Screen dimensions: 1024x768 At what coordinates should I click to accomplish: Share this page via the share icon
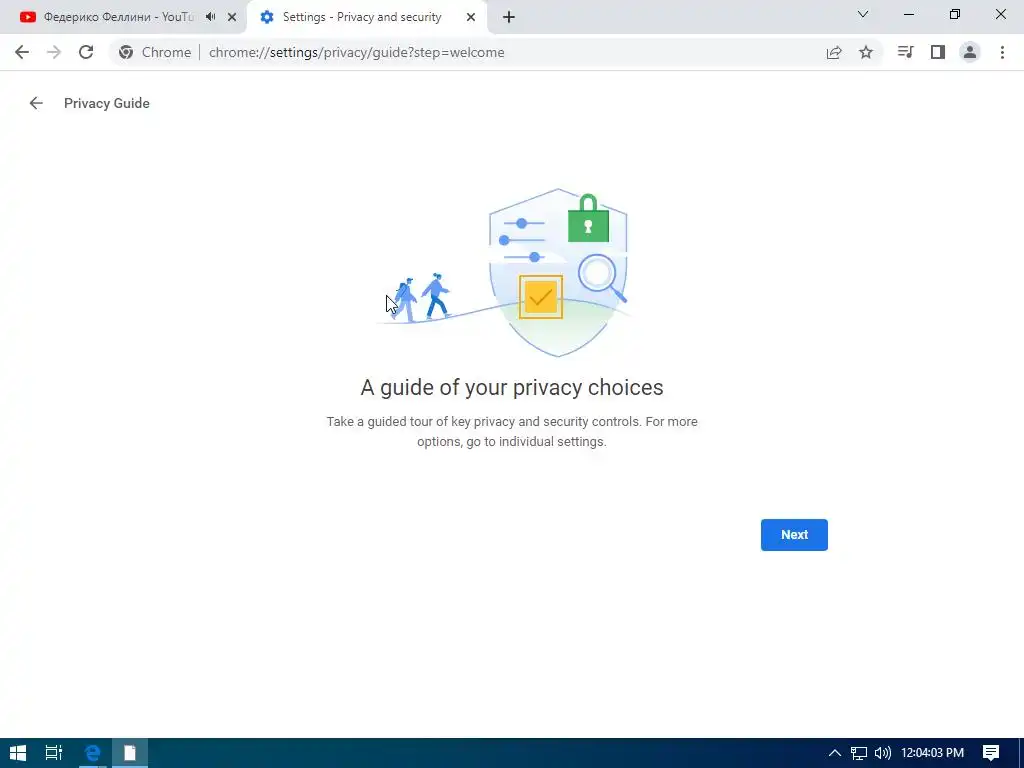point(834,52)
